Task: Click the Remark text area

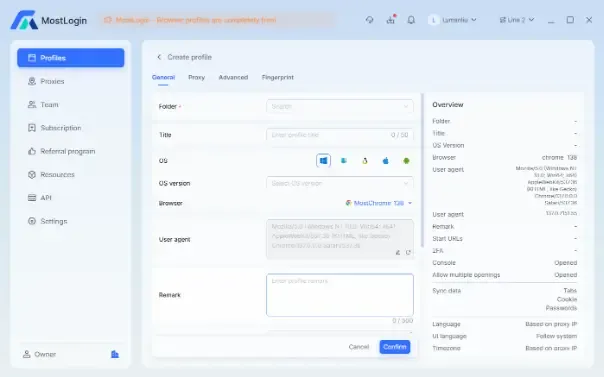Action: 340,295
